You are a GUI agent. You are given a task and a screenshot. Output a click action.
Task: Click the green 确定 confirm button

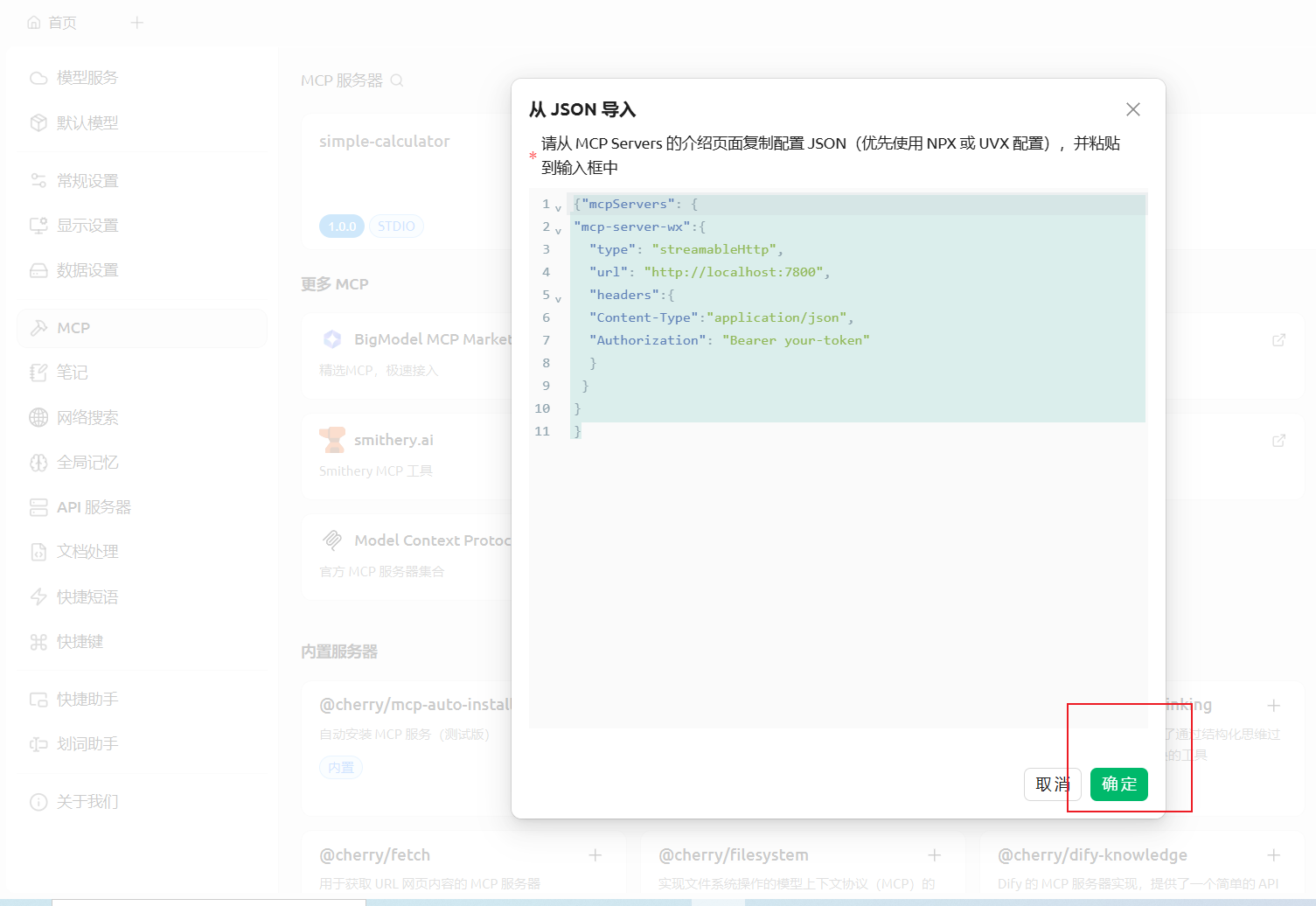click(1118, 784)
